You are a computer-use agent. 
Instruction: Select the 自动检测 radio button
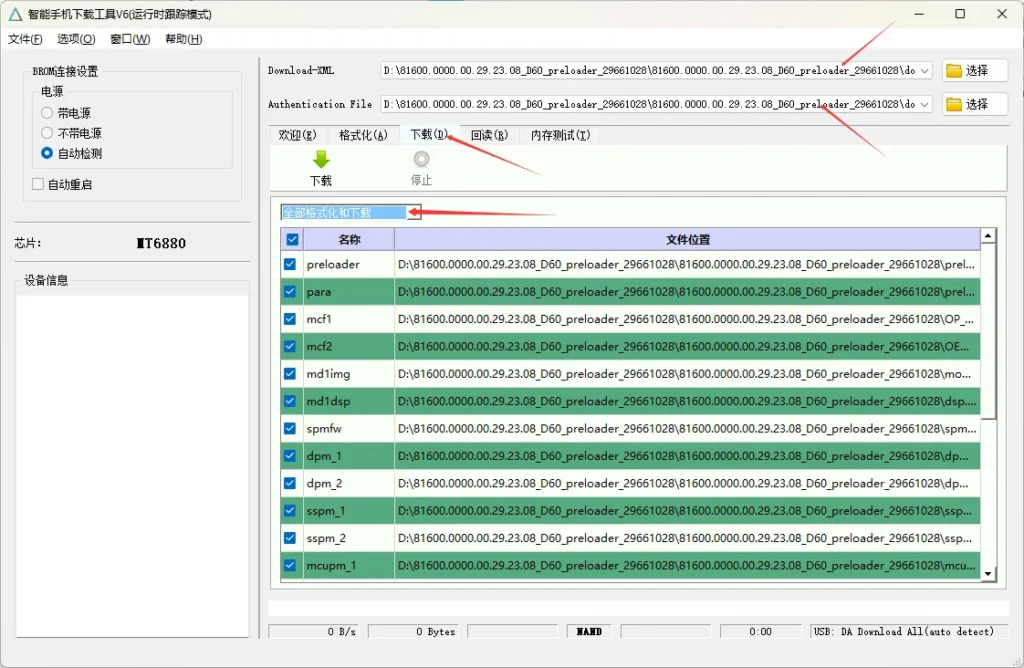pos(47,153)
